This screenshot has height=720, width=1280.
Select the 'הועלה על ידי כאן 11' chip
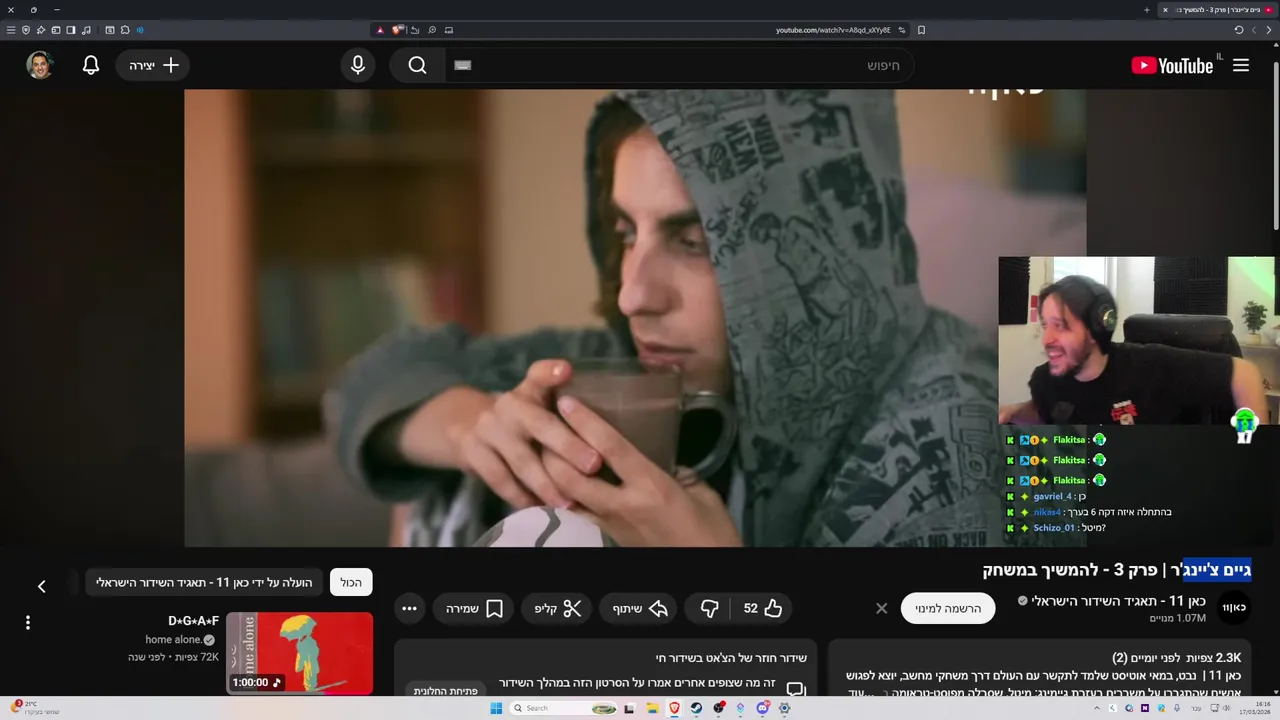point(204,582)
